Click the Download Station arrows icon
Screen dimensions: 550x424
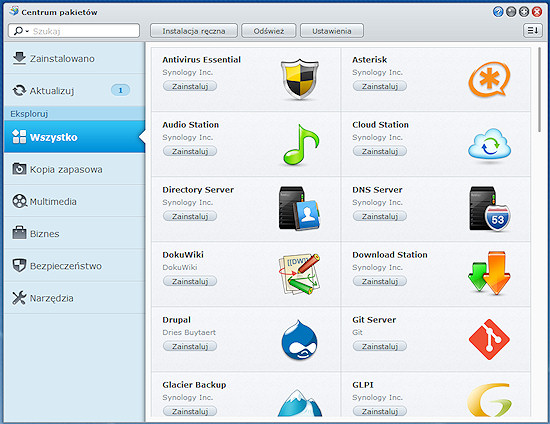coord(489,273)
